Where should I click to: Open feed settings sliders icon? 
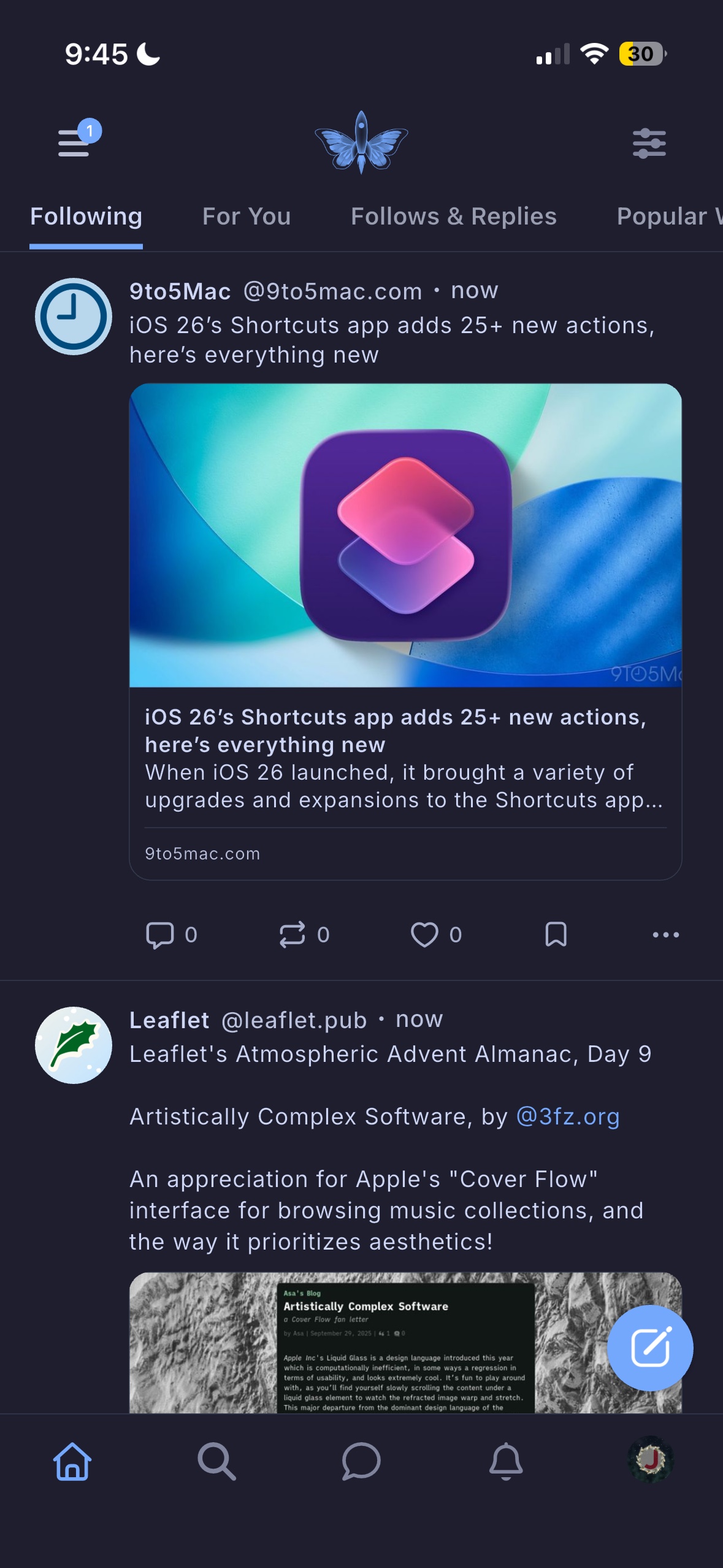pos(649,144)
